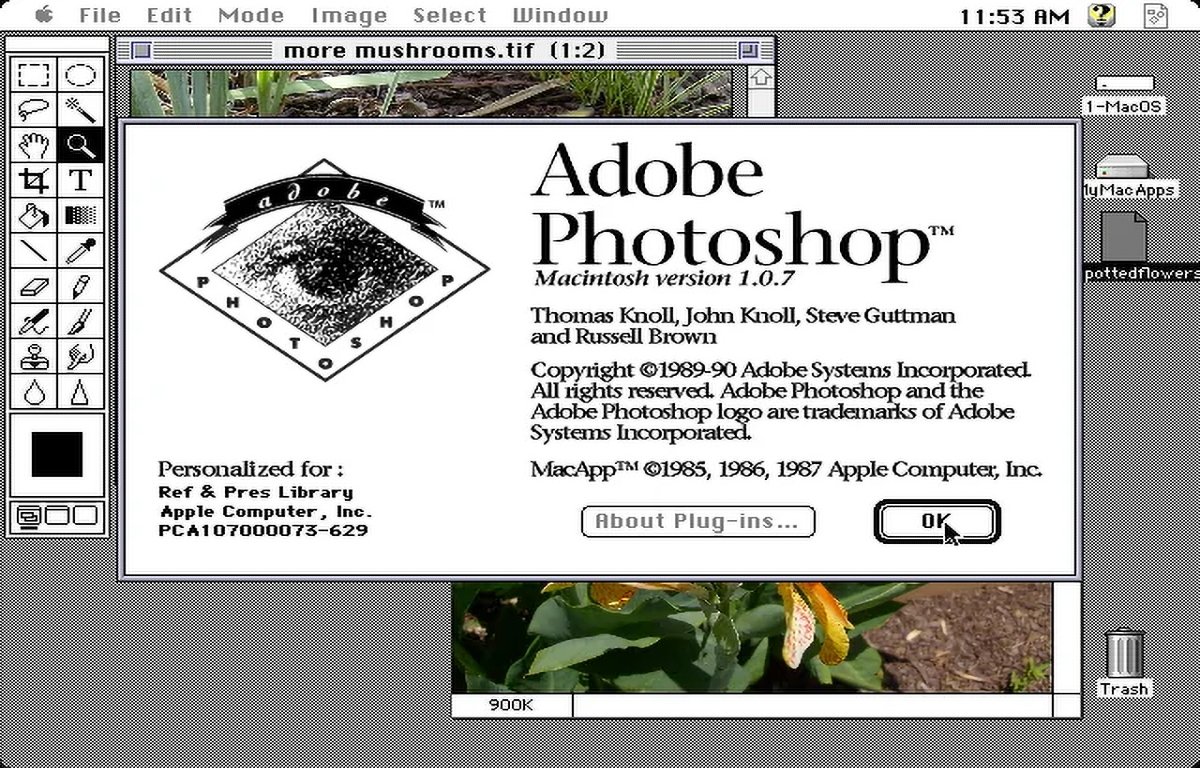Select the Hand tool
This screenshot has height=768, width=1200.
tap(34, 145)
